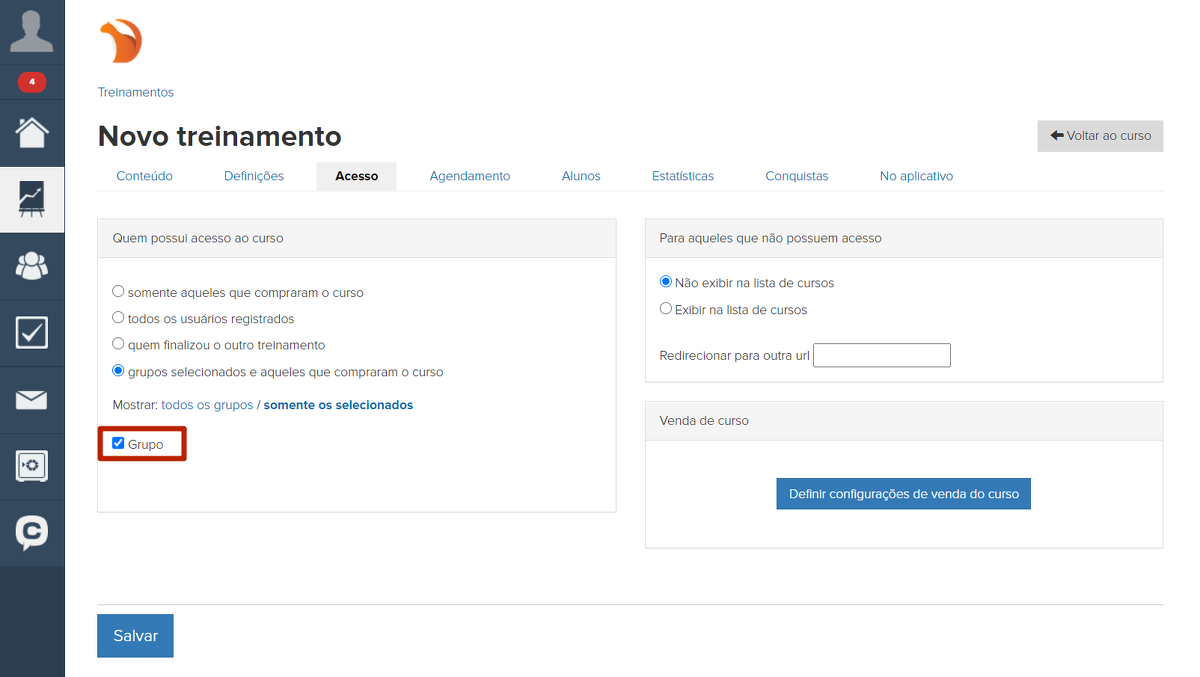The image size is (1200, 677).
Task: Switch to the Agendamento tab
Action: (x=470, y=176)
